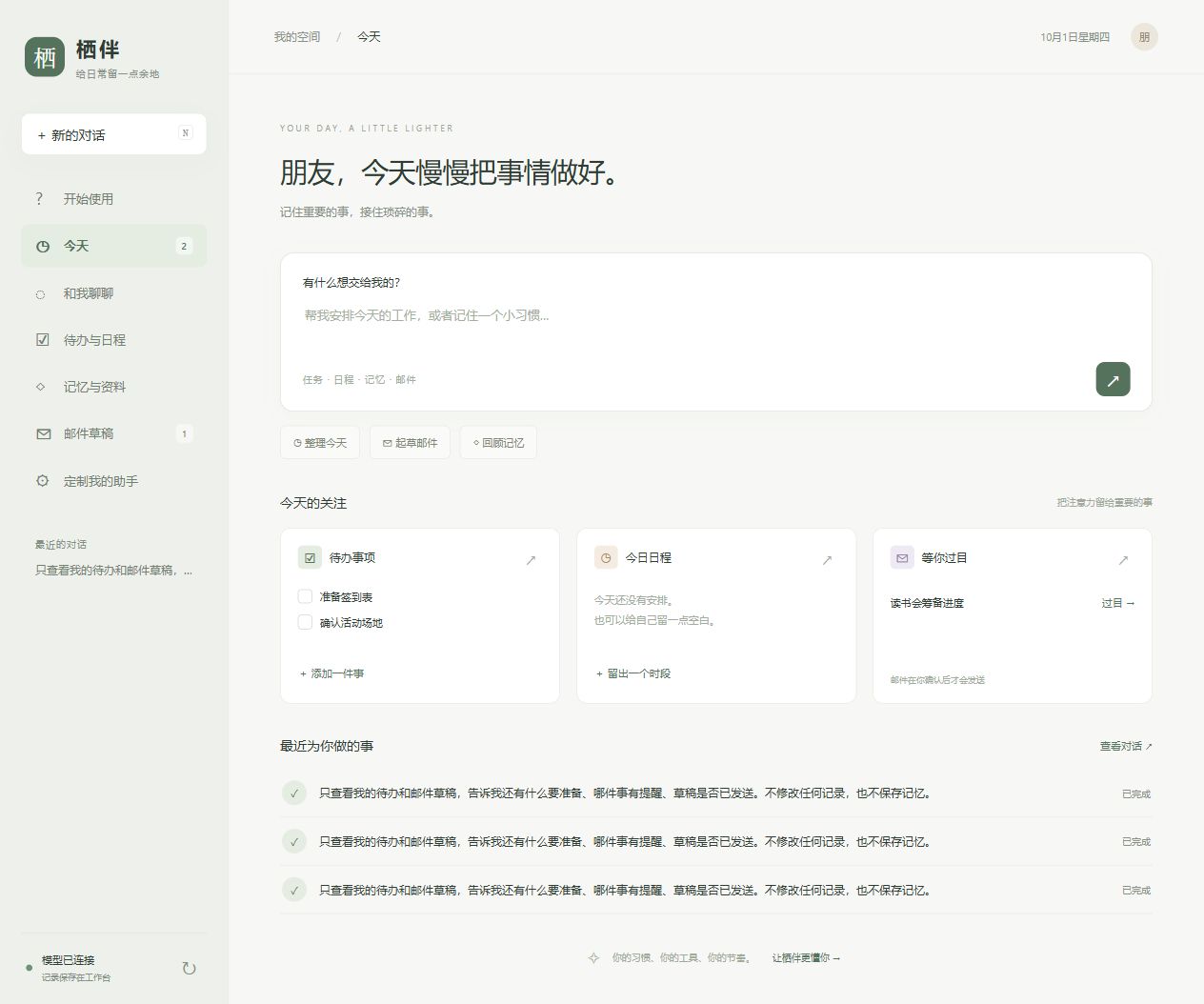The height and width of the screenshot is (1004, 1204).
Task: Open the 待办事项 card arrow
Action: point(531,560)
